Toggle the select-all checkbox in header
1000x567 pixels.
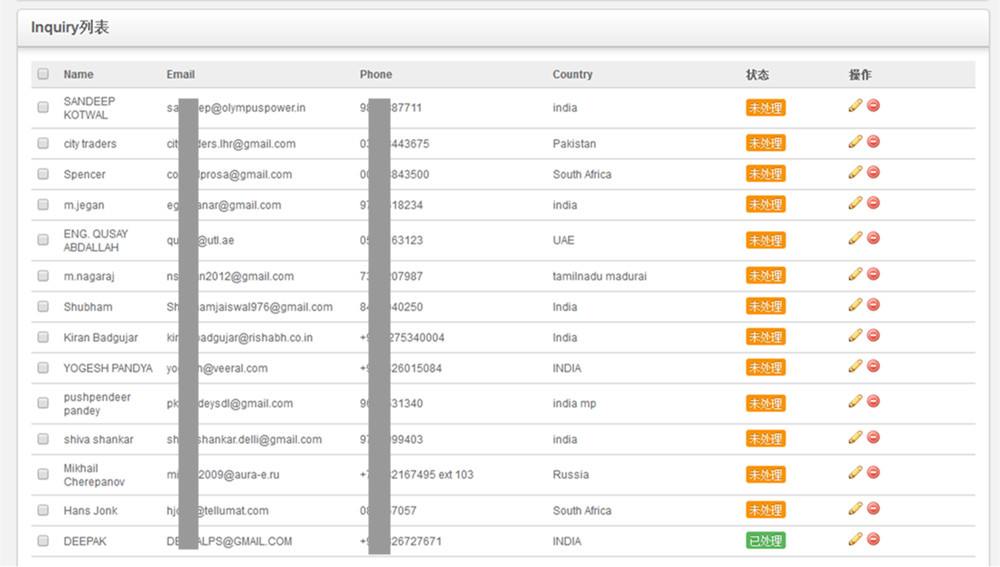pos(43,74)
